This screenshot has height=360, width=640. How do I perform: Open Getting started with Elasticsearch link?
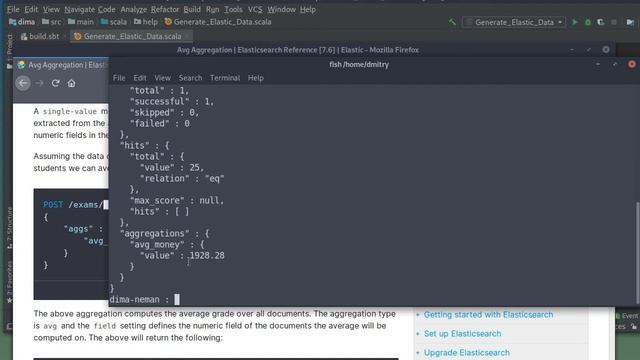pos(489,315)
